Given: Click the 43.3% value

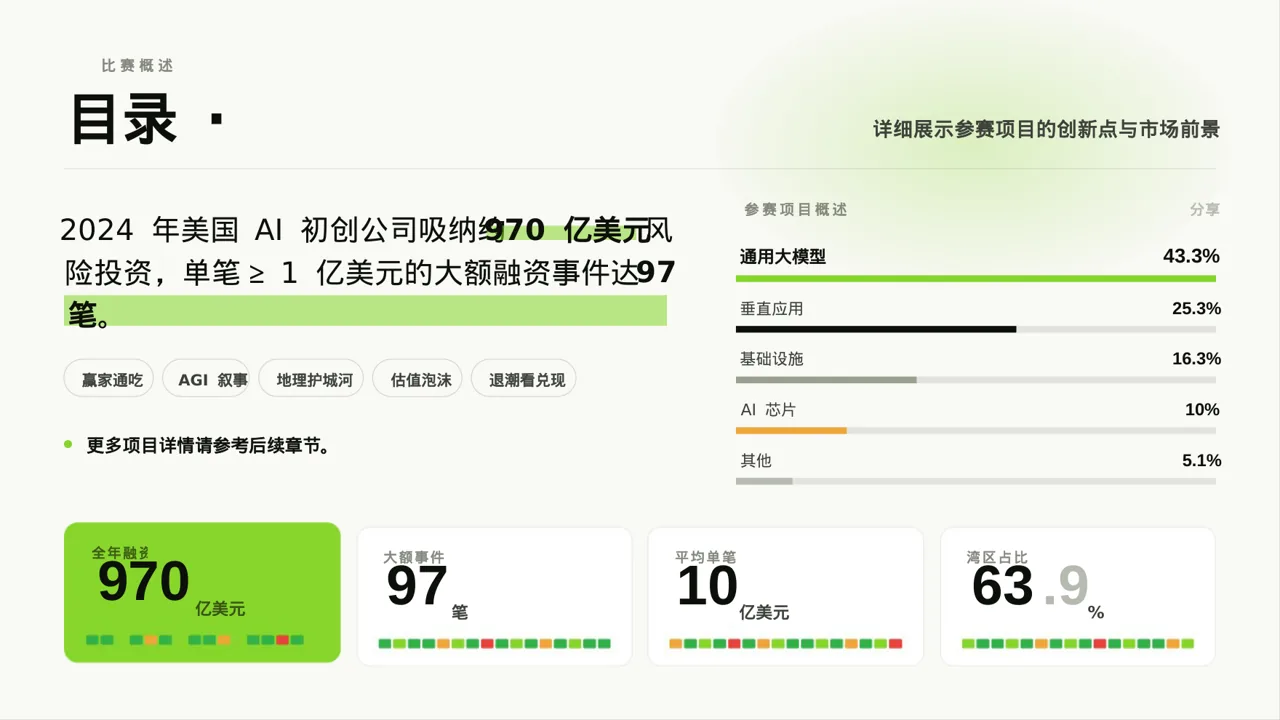Looking at the screenshot, I should (x=1191, y=257).
